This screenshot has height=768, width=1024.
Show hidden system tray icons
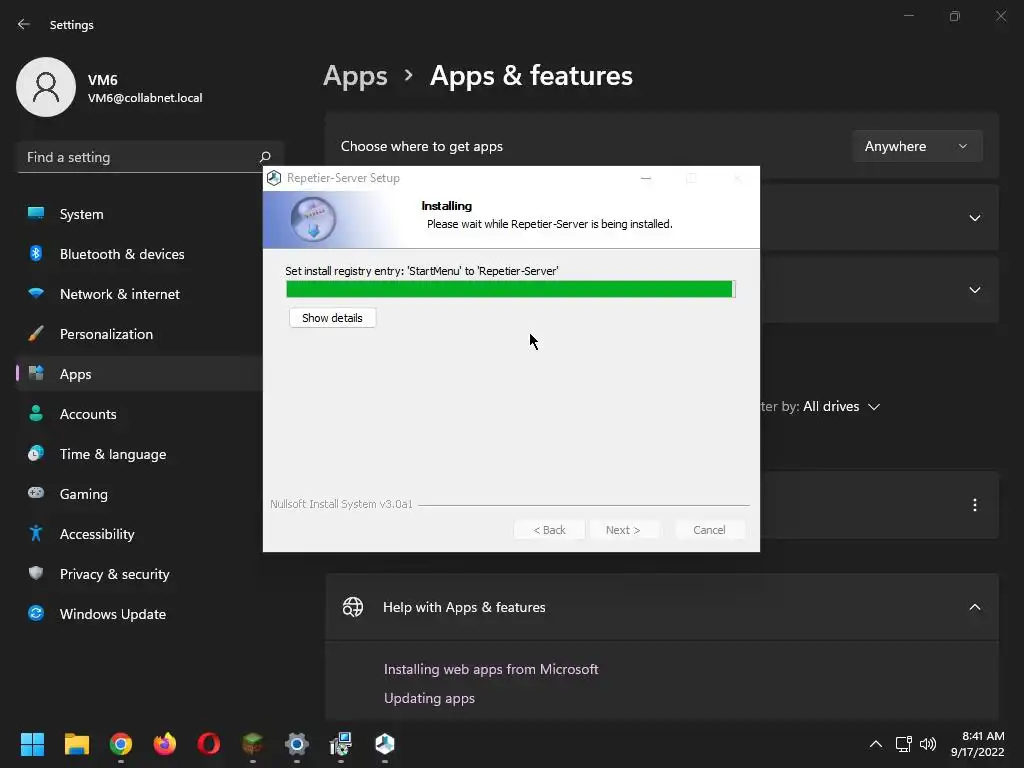coord(876,744)
